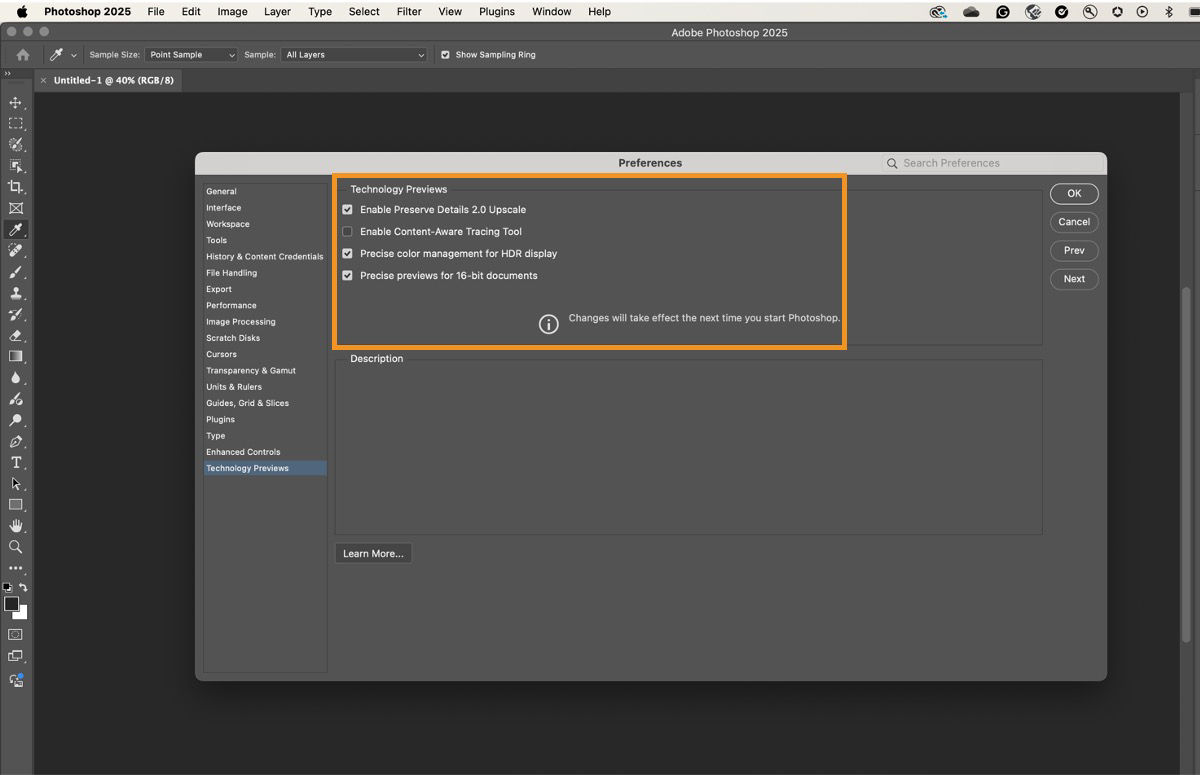The width and height of the screenshot is (1200, 775).
Task: Confirm preferences with the OK button
Action: click(x=1073, y=193)
